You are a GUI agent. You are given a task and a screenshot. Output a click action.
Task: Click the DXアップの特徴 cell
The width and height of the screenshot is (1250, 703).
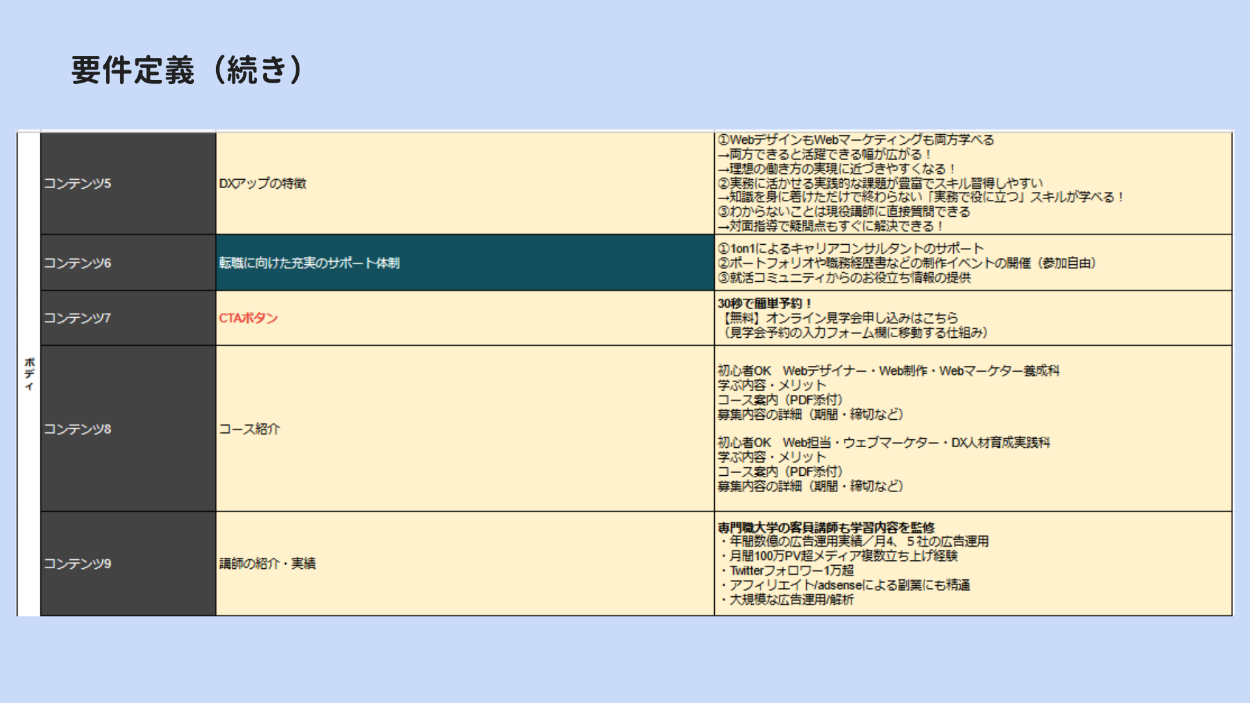tap(464, 183)
